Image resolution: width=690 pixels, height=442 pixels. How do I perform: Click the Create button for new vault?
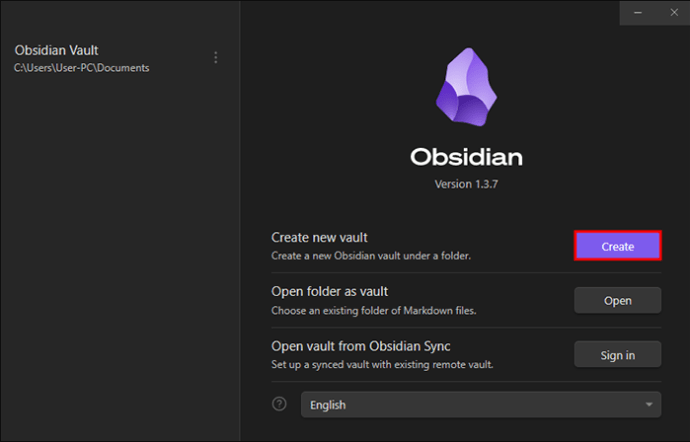click(x=617, y=246)
